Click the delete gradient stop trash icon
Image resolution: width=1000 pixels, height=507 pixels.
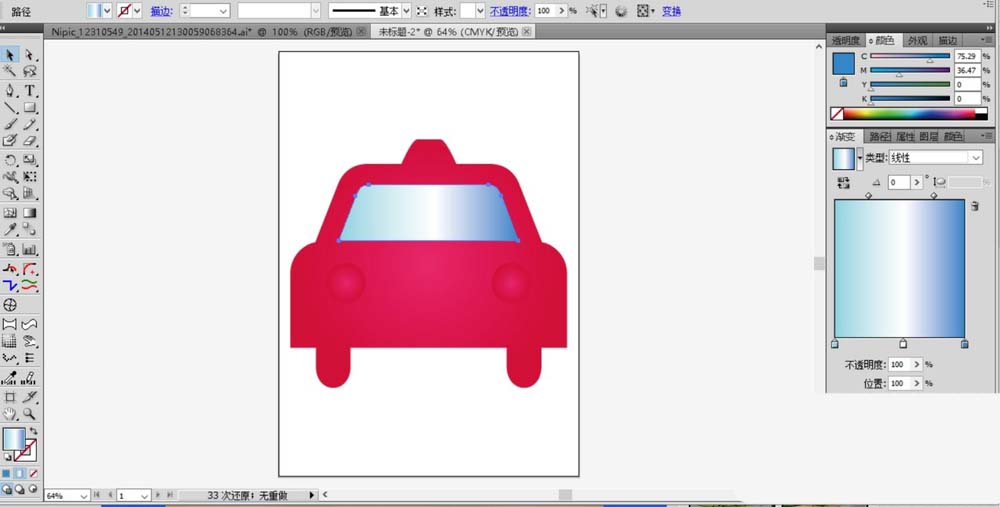tap(974, 206)
